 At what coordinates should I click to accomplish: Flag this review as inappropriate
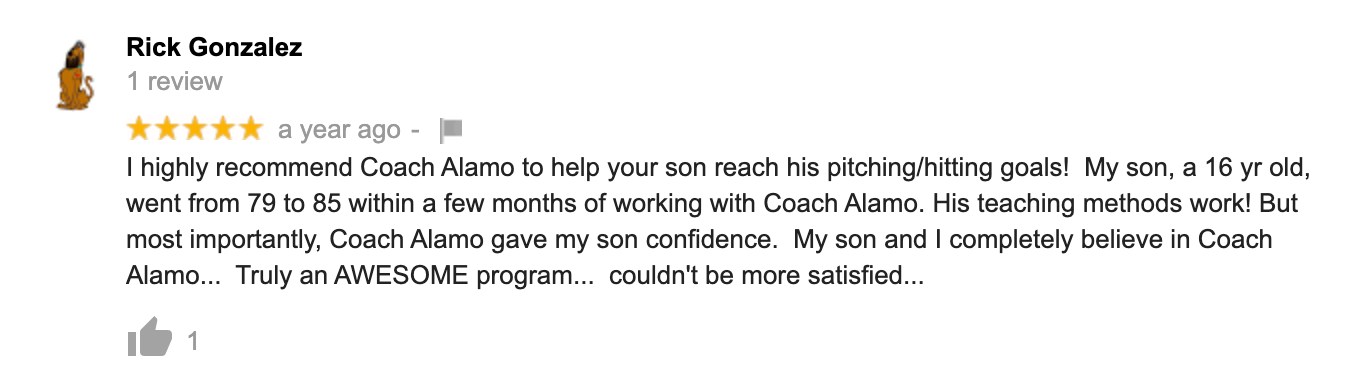point(451,130)
